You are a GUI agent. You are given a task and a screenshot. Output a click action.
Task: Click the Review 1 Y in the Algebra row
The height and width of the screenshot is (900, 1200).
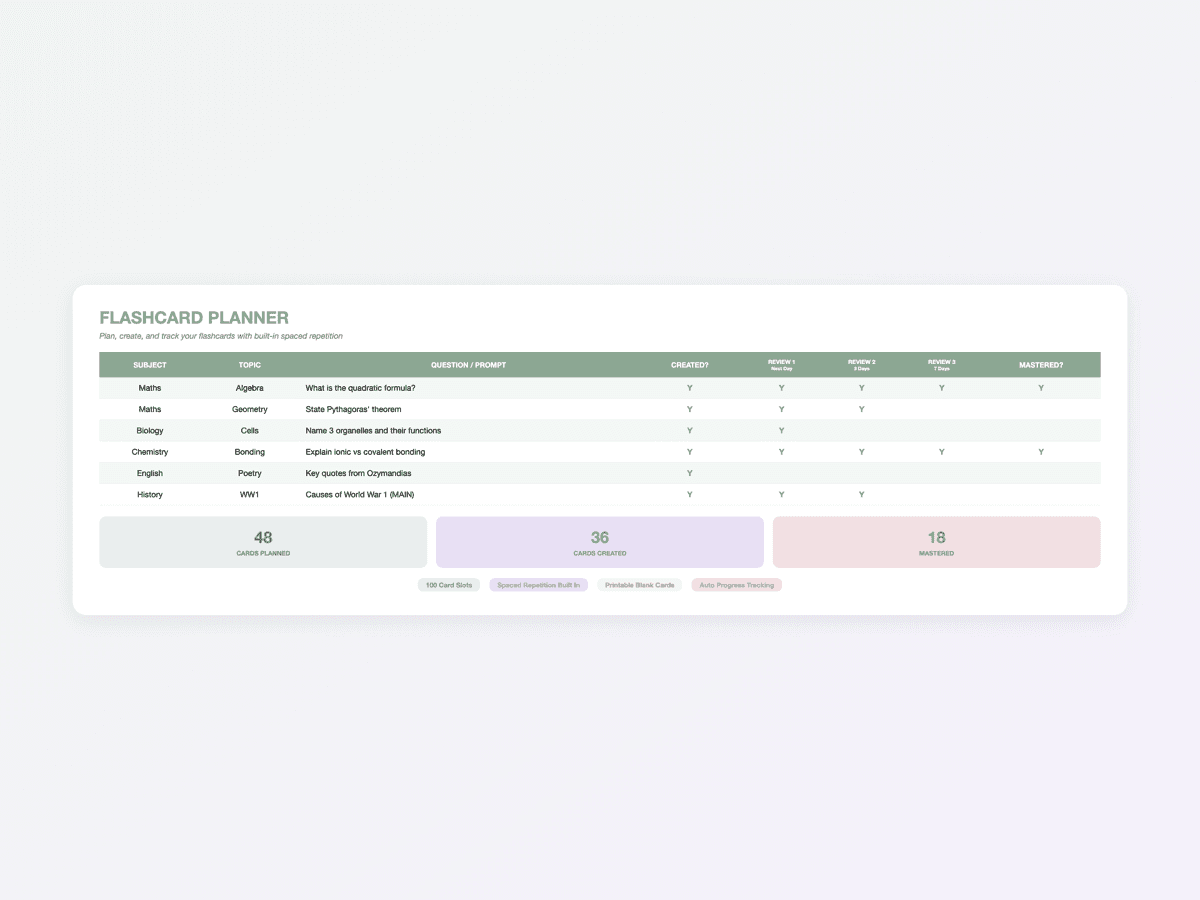click(x=781, y=388)
